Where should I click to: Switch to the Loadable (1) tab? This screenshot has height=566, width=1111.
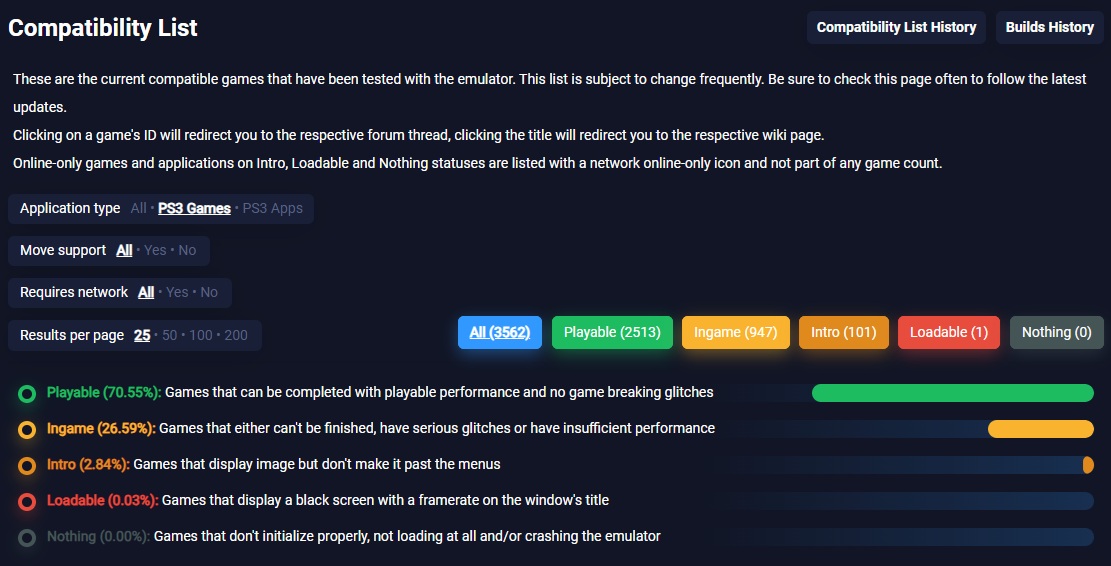(x=948, y=332)
